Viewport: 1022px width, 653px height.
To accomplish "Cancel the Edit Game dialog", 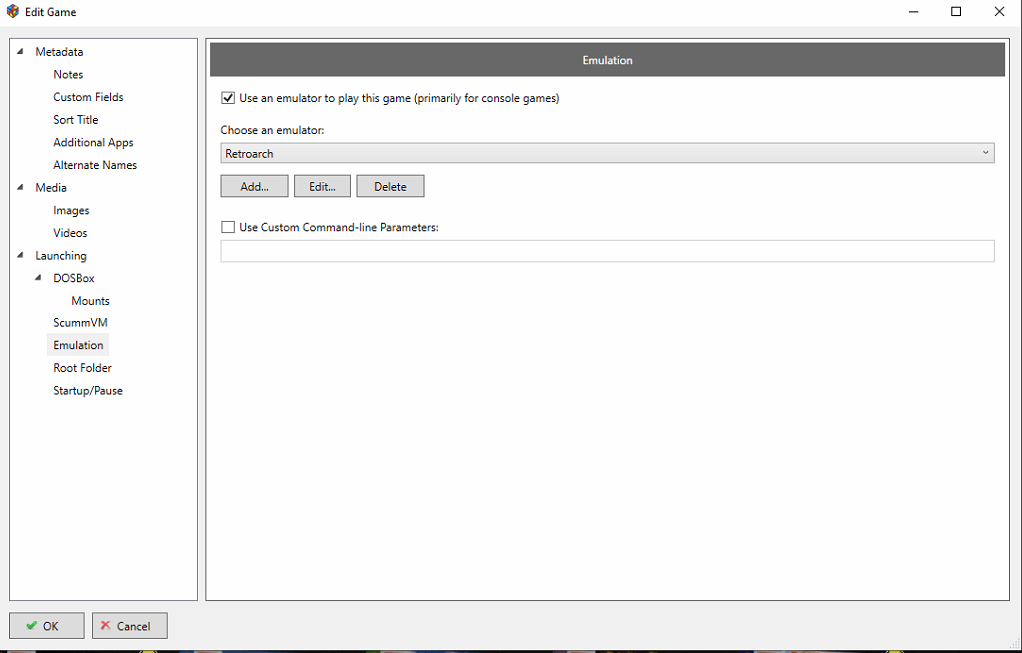I will click(130, 626).
